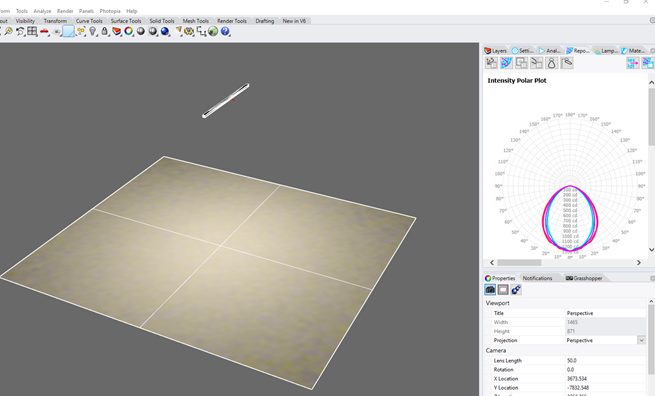Open the Surface Tools toolbar tab
The width and height of the screenshot is (655, 396).
pyautogui.click(x=126, y=21)
